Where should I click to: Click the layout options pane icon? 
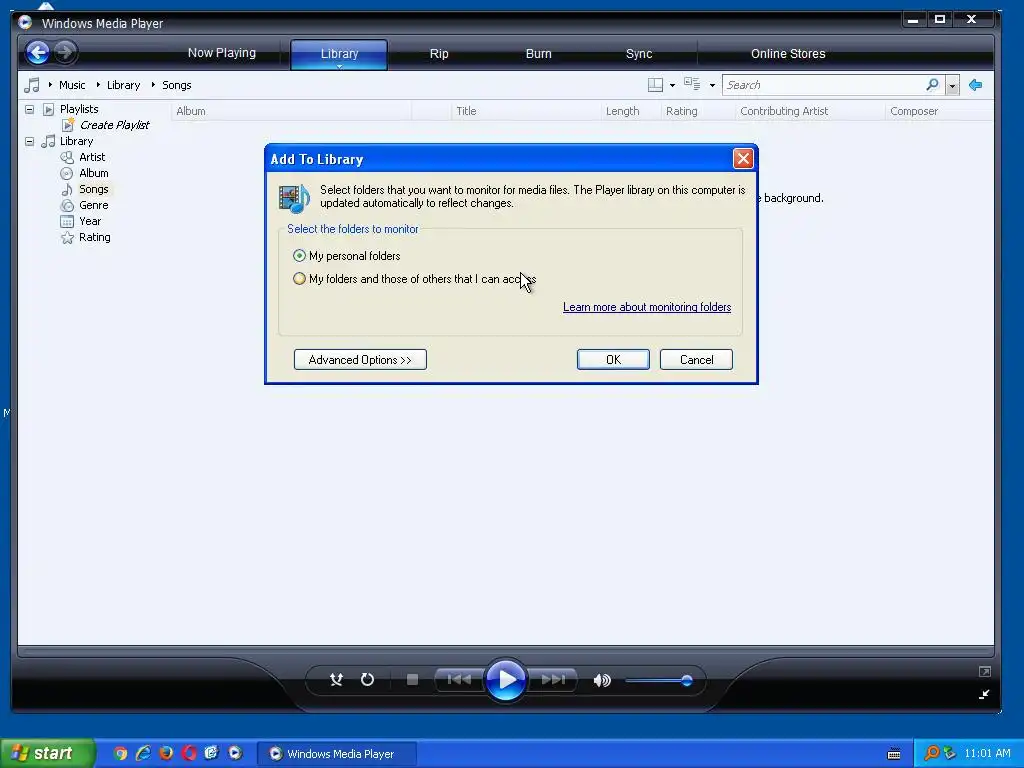[x=655, y=85]
